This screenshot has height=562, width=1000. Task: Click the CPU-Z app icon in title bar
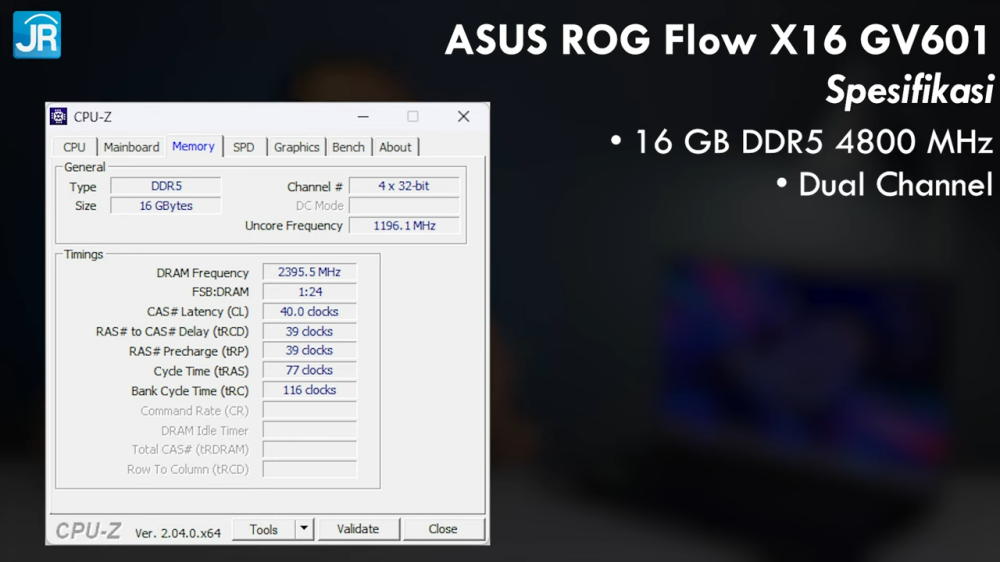coord(59,116)
